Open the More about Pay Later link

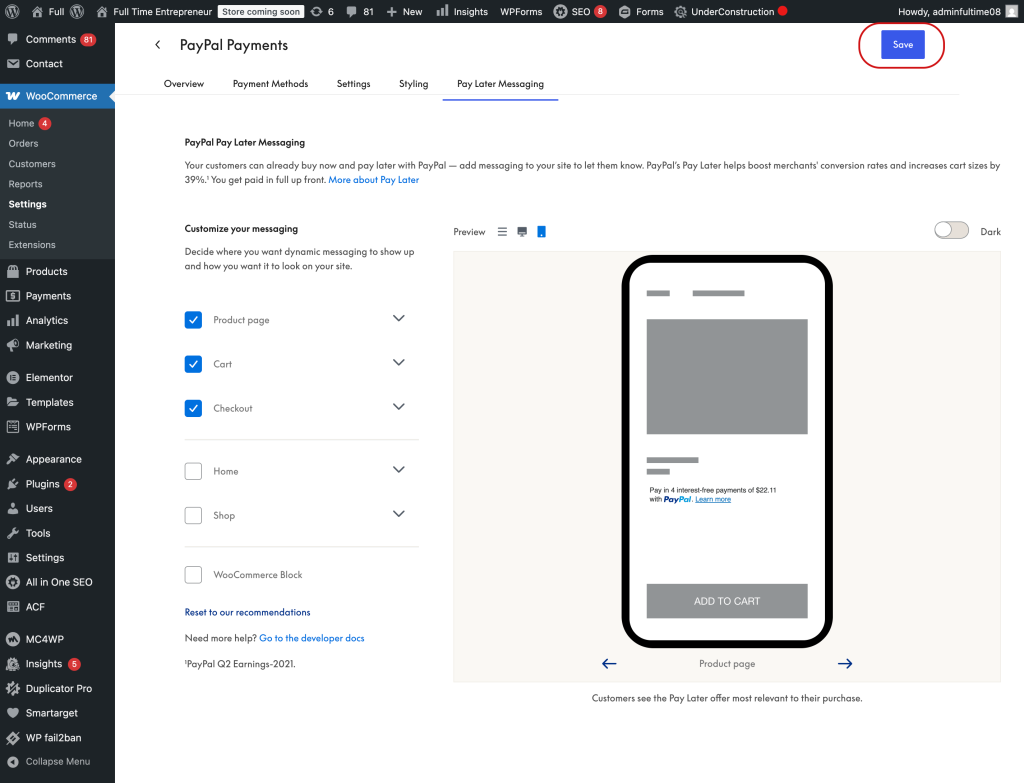(x=374, y=180)
